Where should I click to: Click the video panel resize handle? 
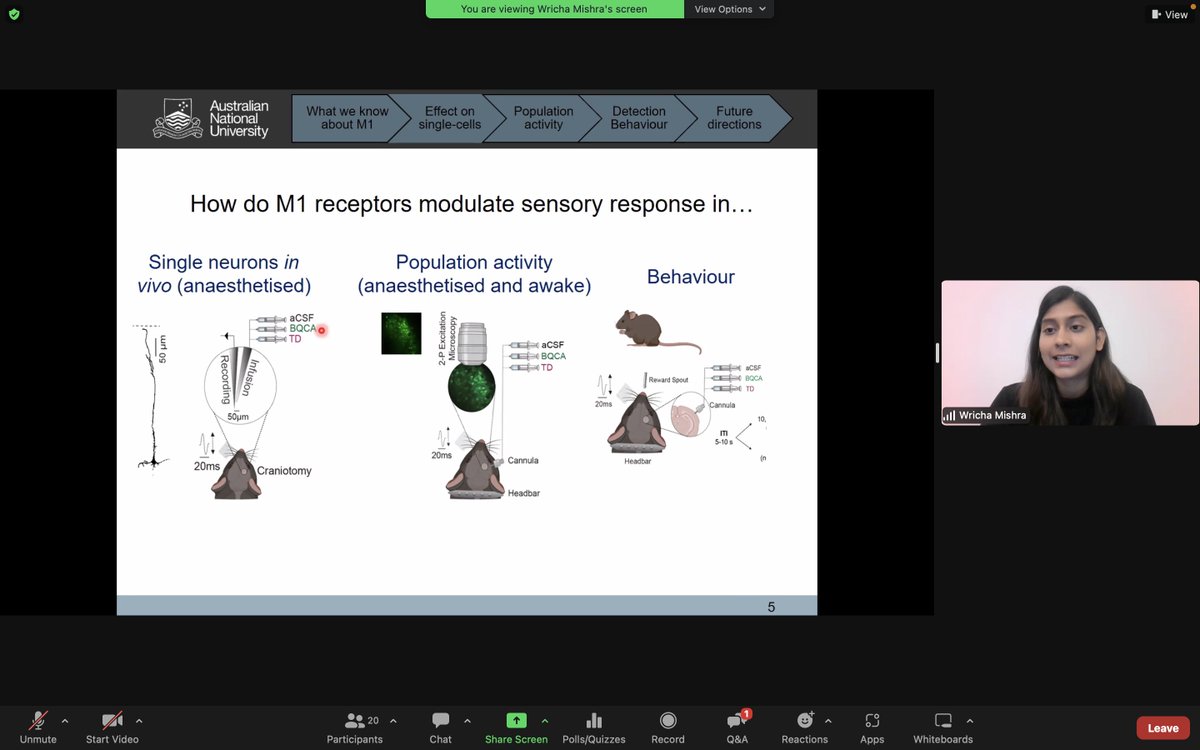[937, 352]
